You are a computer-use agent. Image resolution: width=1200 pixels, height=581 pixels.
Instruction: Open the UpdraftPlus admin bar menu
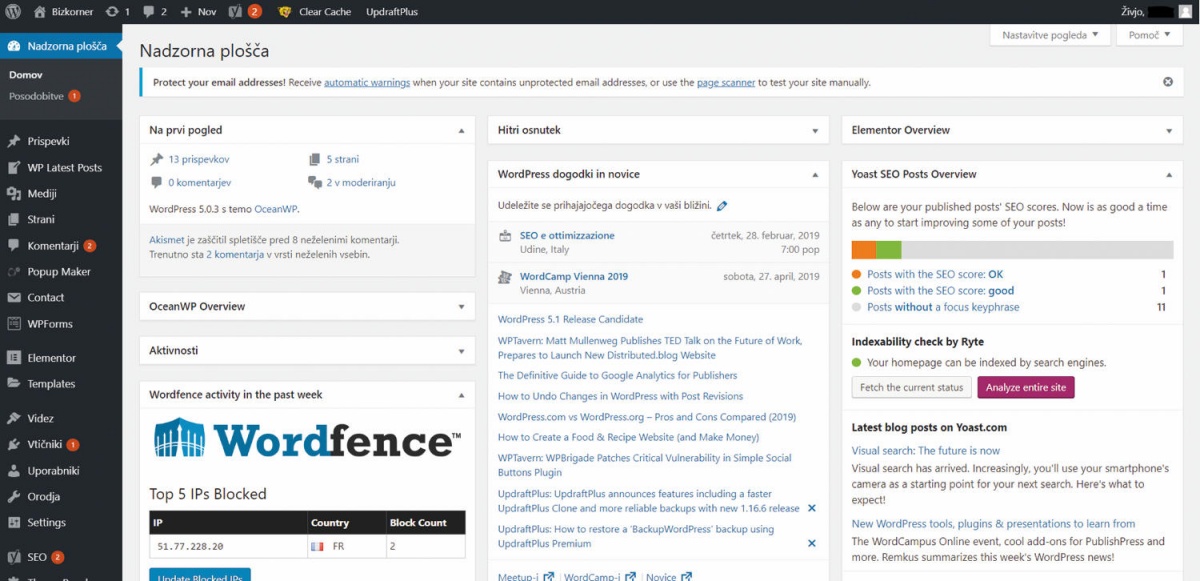click(x=392, y=12)
